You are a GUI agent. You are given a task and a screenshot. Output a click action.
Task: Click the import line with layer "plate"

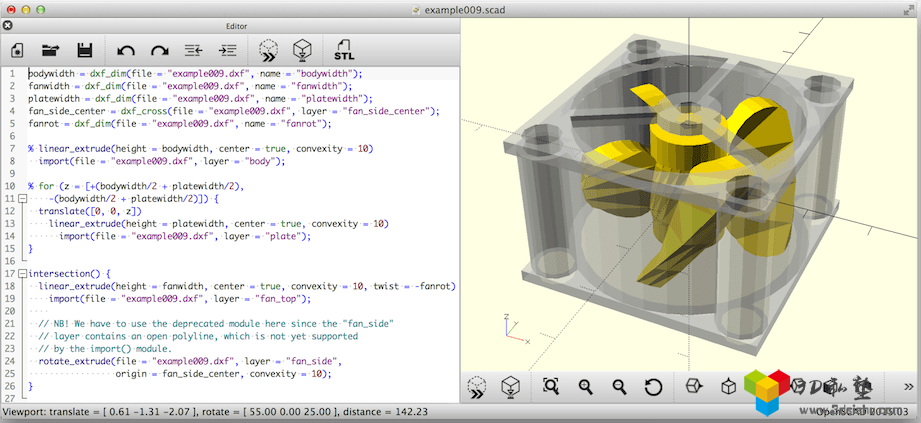click(184, 236)
